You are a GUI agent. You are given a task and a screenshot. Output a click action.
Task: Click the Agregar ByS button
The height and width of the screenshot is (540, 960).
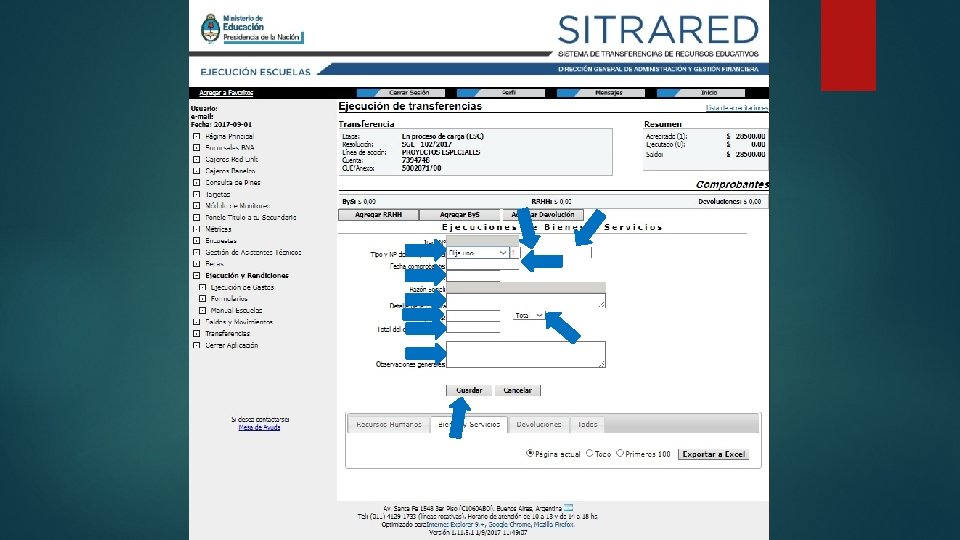click(459, 215)
